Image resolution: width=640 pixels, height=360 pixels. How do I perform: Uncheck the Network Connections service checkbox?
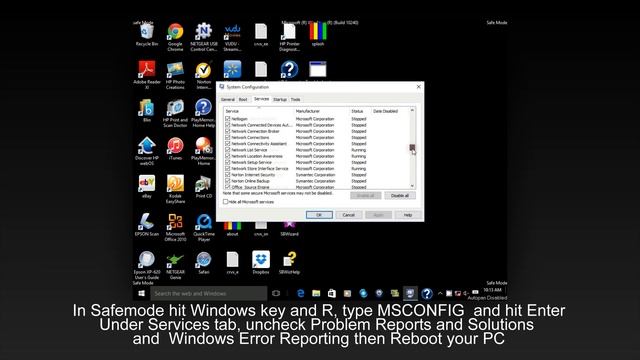click(x=227, y=138)
